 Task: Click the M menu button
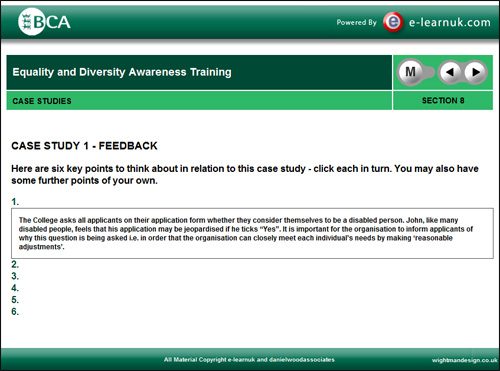point(411,72)
